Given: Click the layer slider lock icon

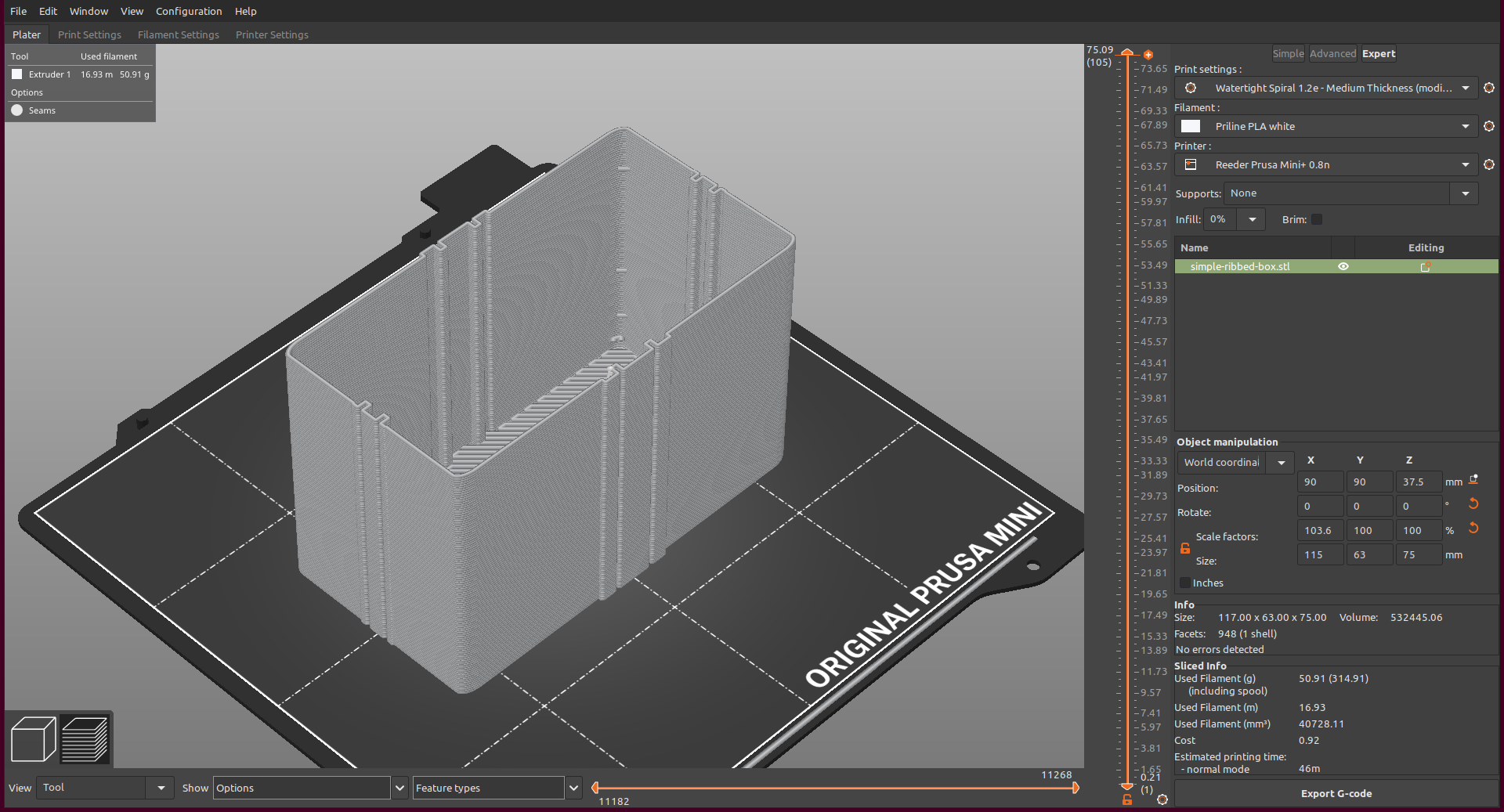Looking at the screenshot, I should click(x=1126, y=799).
